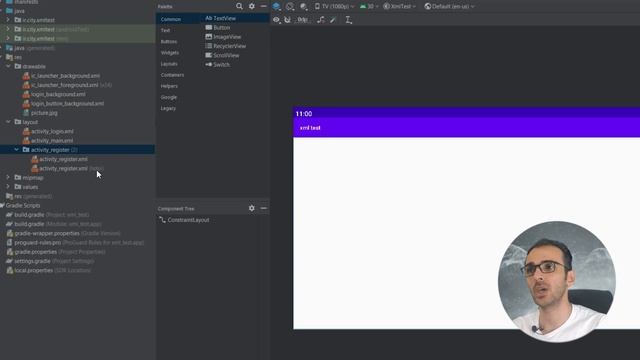Toggle view options eye icon
The image size is (640, 360).
[x=276, y=20]
